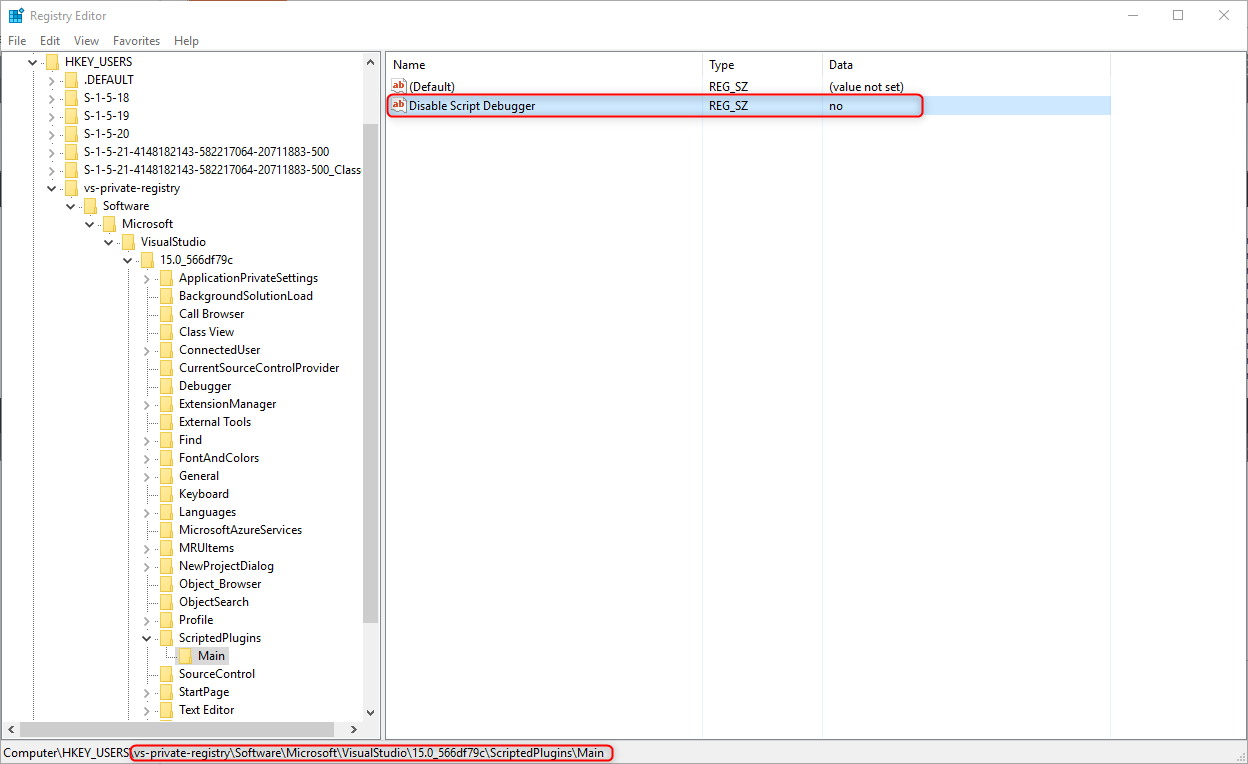Screen dimensions: 1248x764
Task: Select the Text Editor key
Action: [206, 710]
